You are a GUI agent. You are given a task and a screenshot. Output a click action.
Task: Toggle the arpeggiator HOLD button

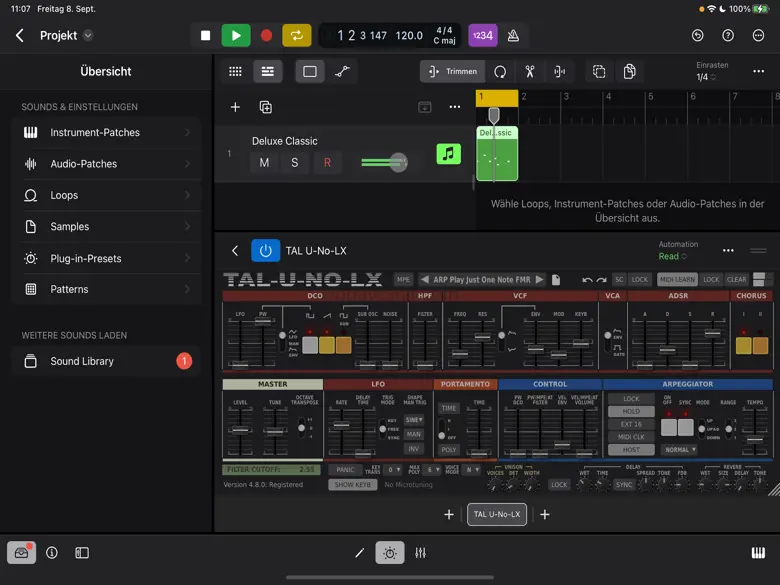point(631,411)
